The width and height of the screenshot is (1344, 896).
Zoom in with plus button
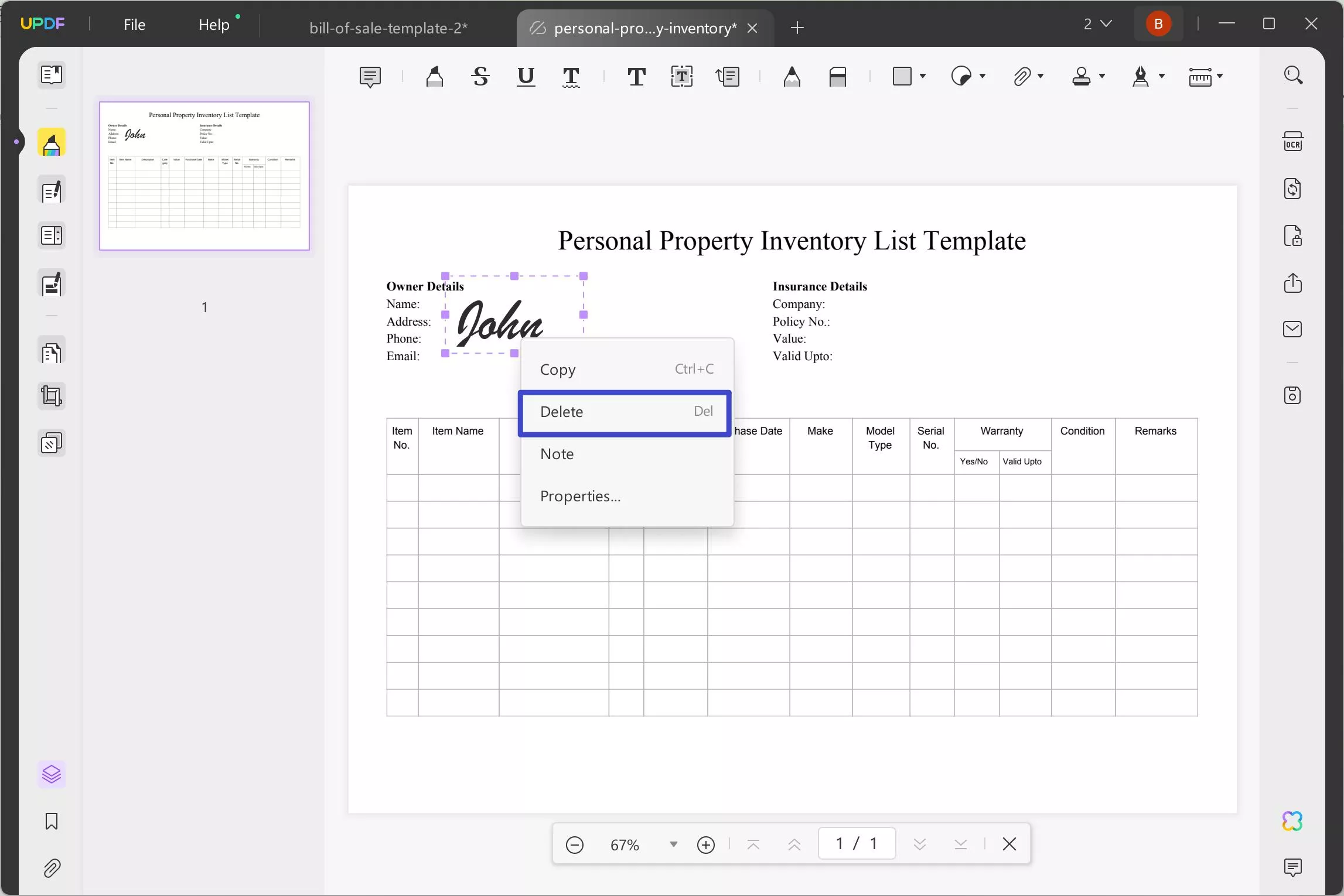(x=706, y=844)
